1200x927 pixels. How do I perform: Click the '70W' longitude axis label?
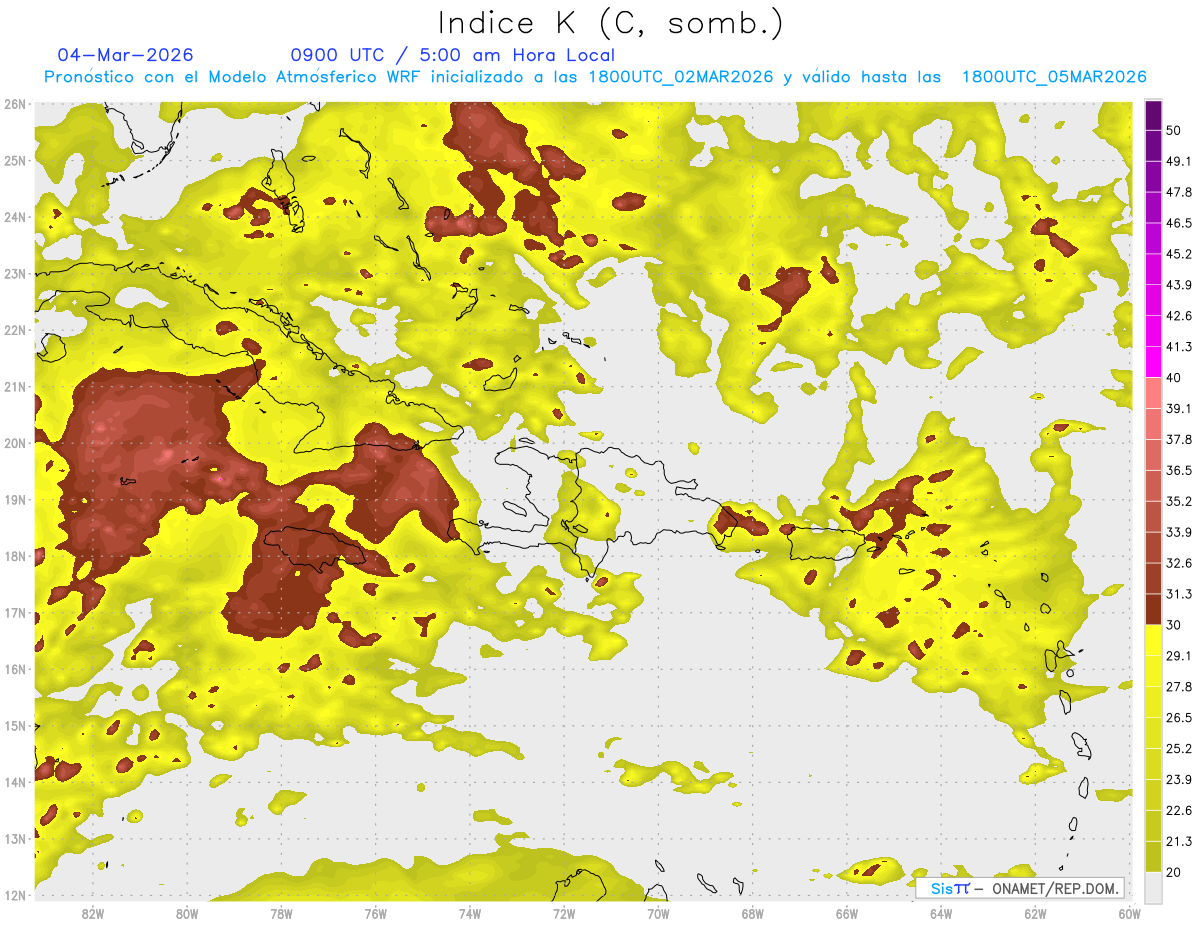[658, 913]
